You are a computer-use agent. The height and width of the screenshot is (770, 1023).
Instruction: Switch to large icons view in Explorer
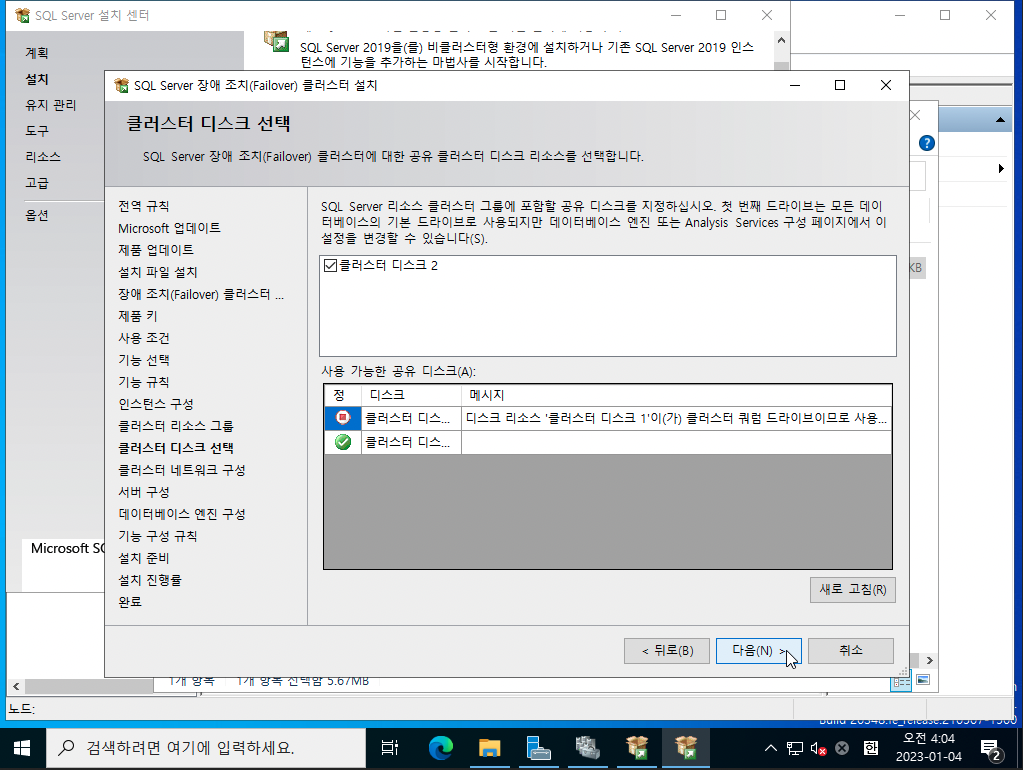pyautogui.click(x=923, y=681)
